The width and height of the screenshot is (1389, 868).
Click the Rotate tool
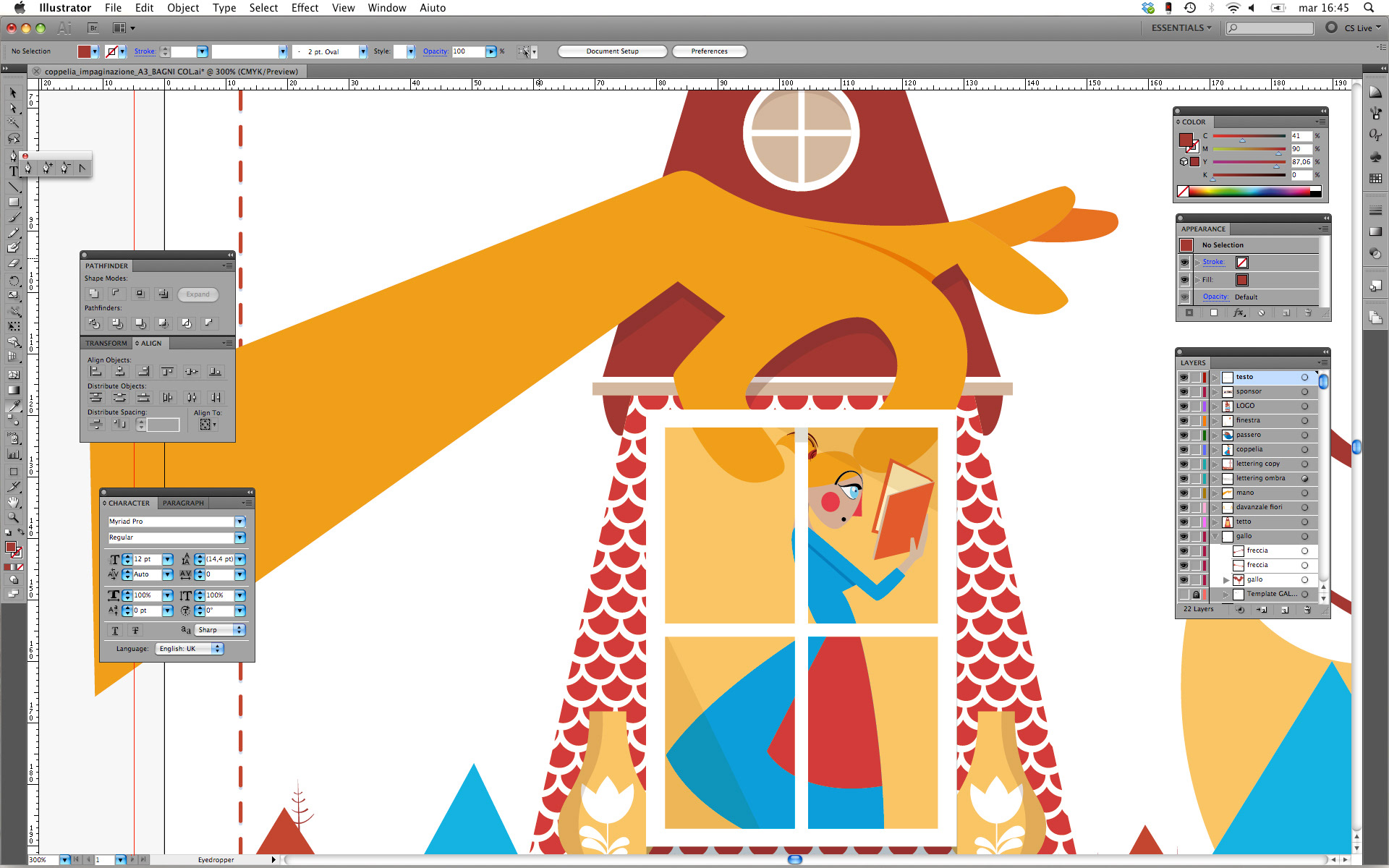pos(13,280)
